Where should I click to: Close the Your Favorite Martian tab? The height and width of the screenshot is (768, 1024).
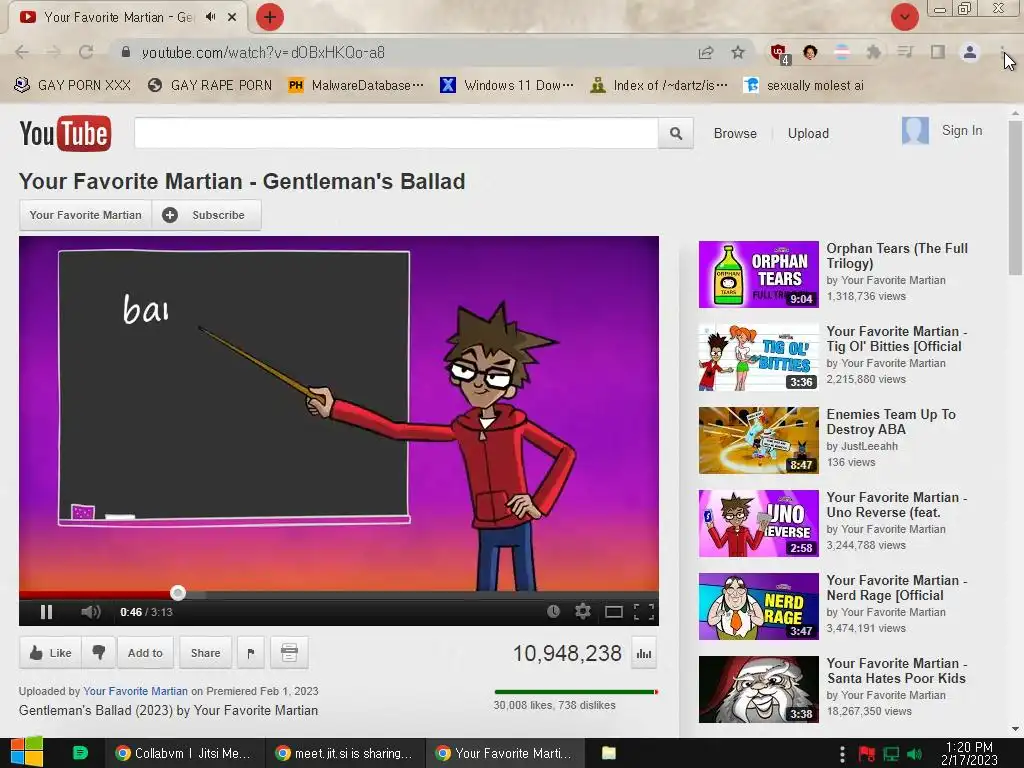232,17
